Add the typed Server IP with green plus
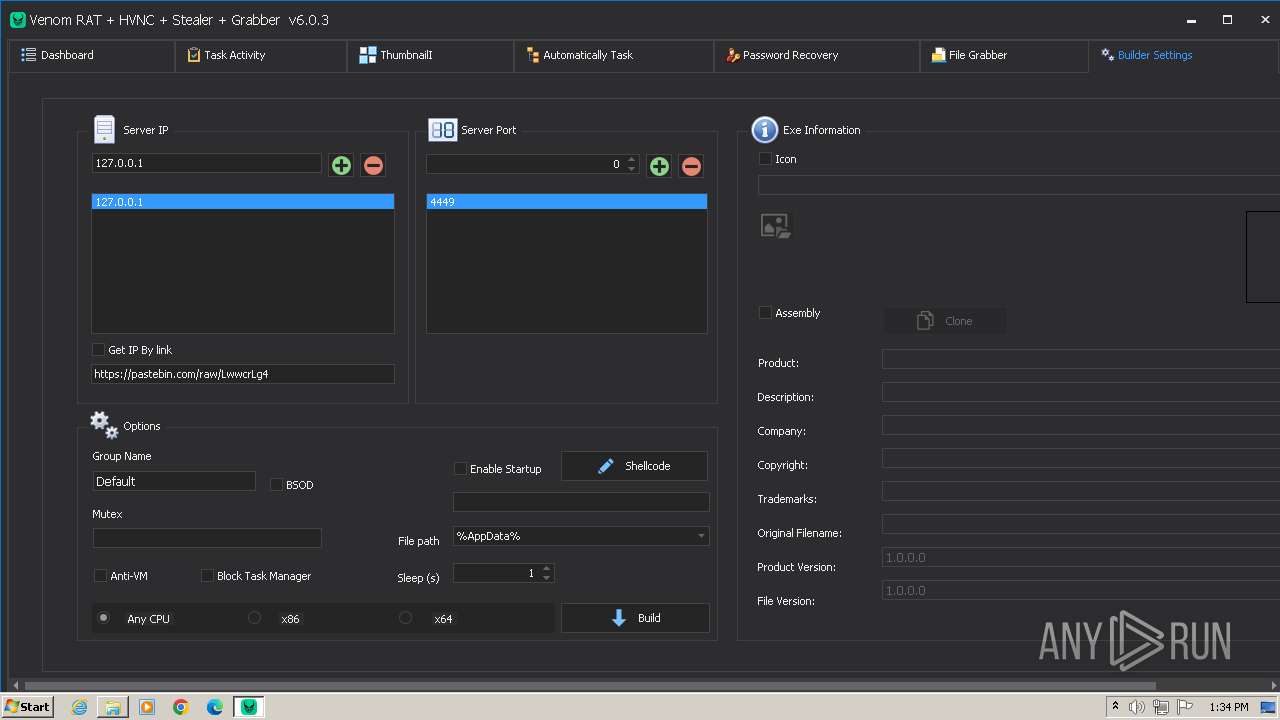The width and height of the screenshot is (1280, 720). click(x=341, y=165)
